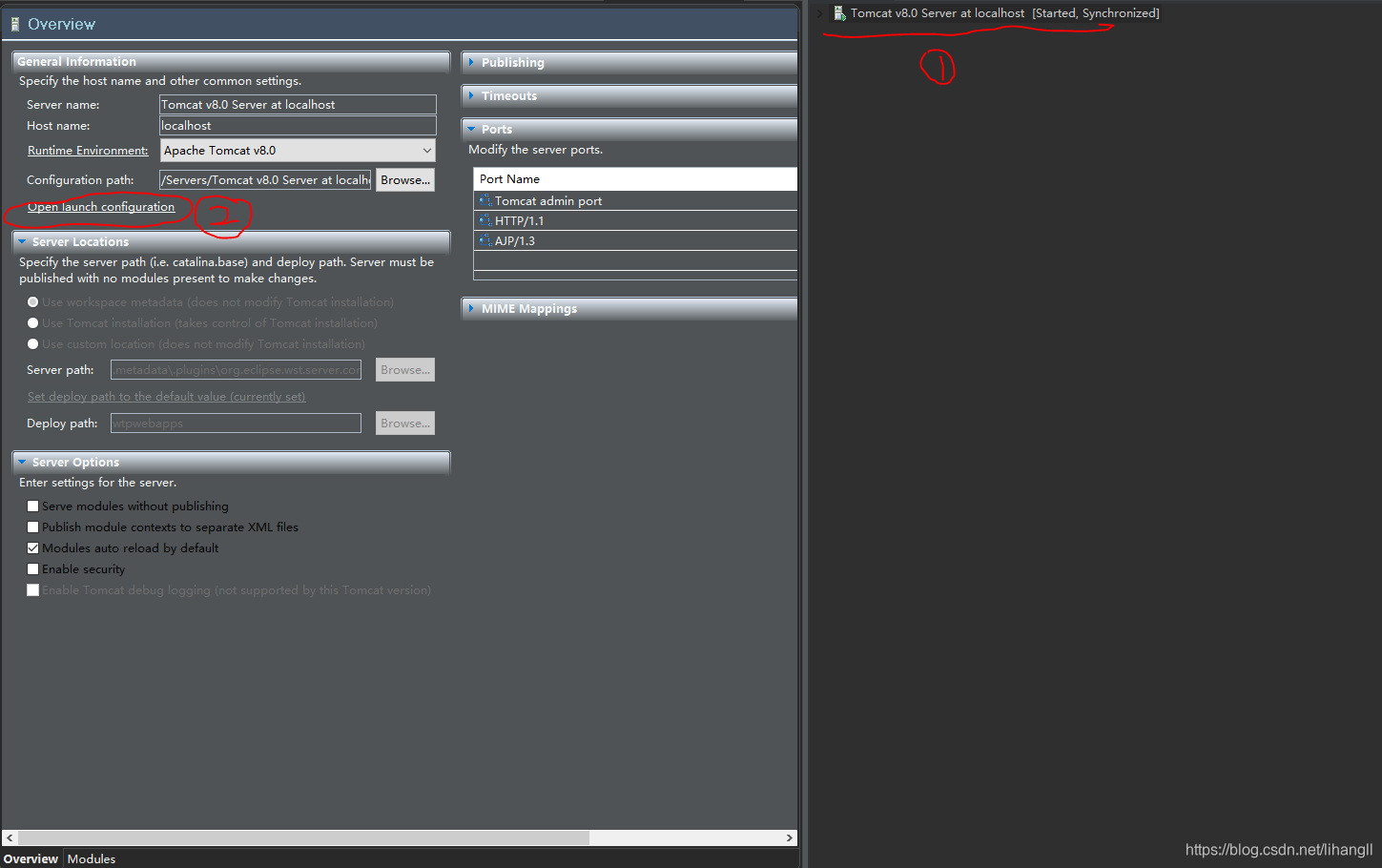Screen dimensions: 1382x868
Task: Click the Configuration path field
Action: 265,179
